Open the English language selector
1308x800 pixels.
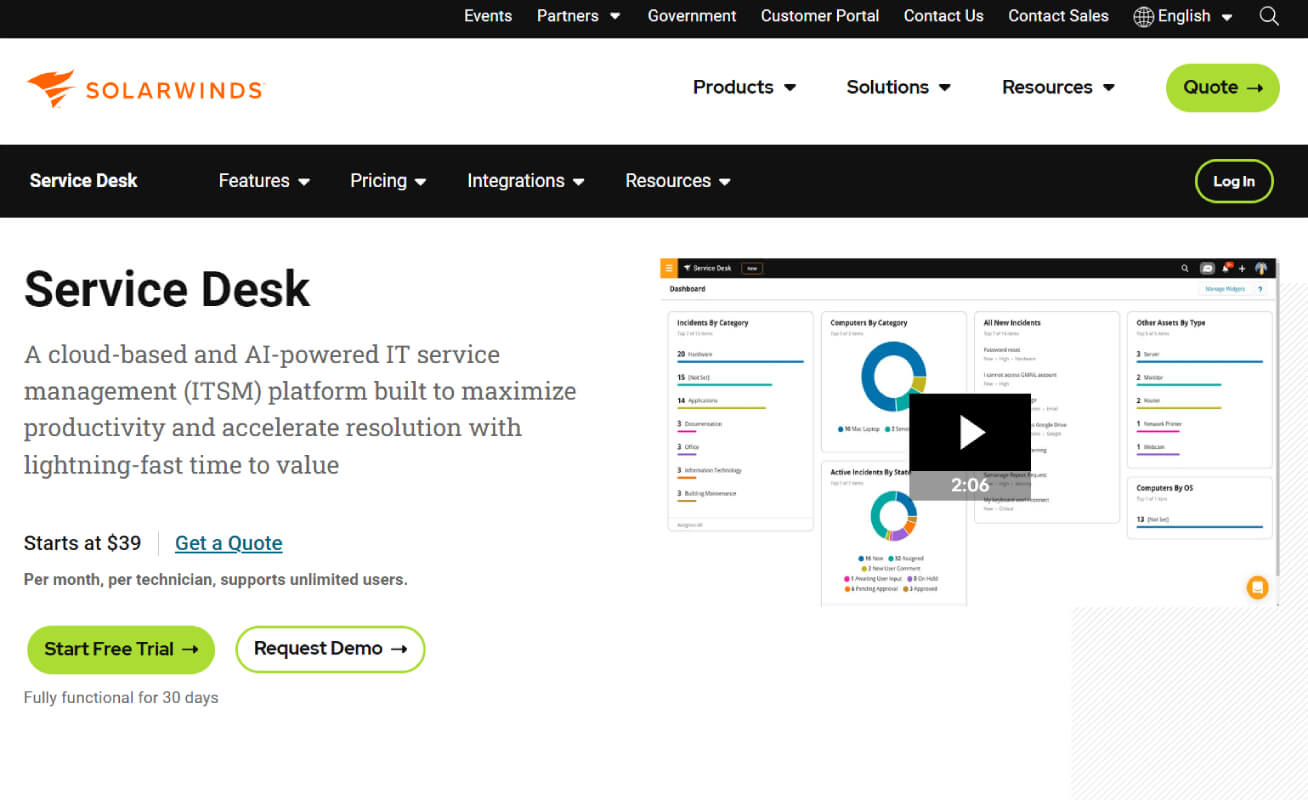(x=1183, y=16)
